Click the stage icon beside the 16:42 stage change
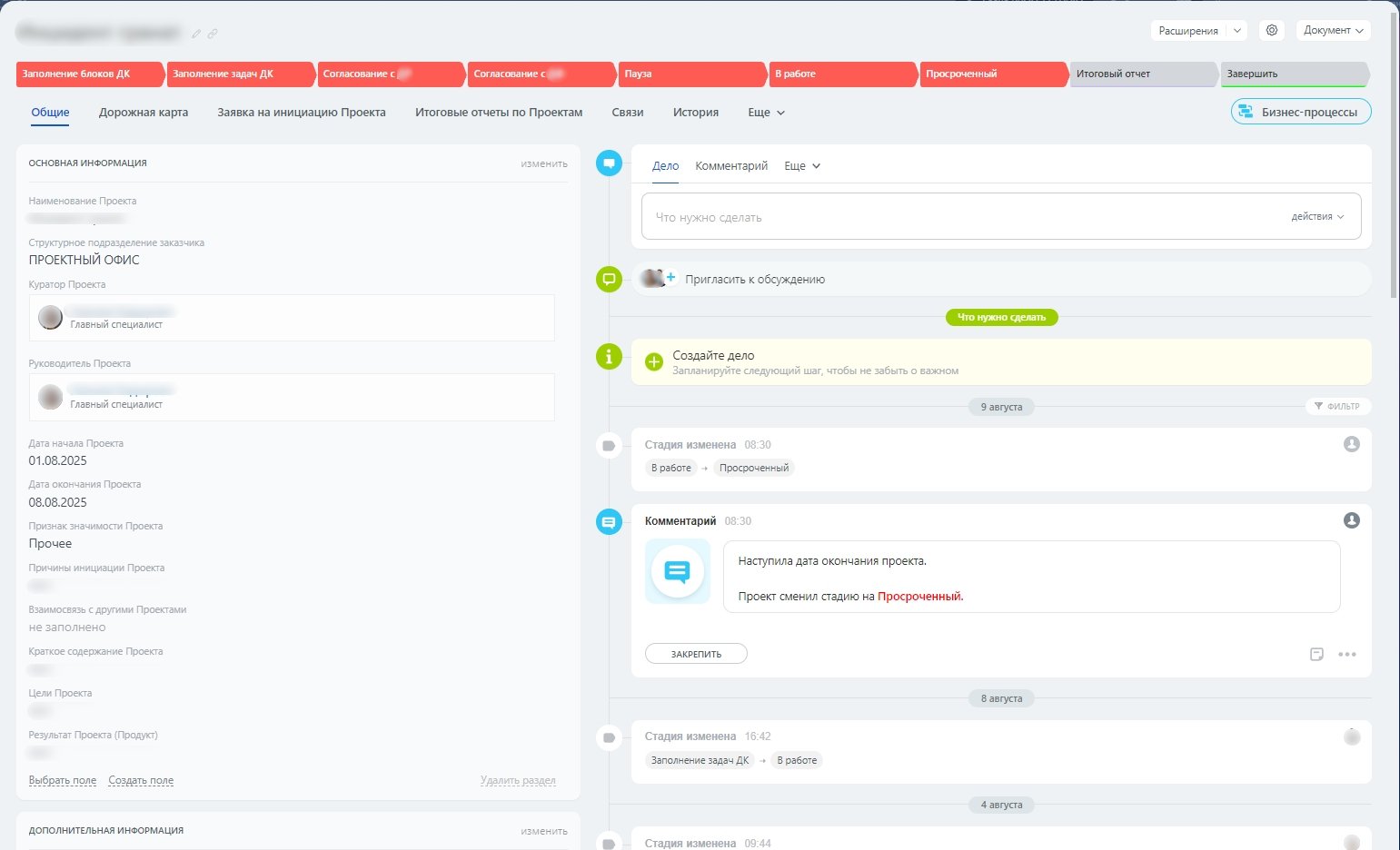 point(609,737)
